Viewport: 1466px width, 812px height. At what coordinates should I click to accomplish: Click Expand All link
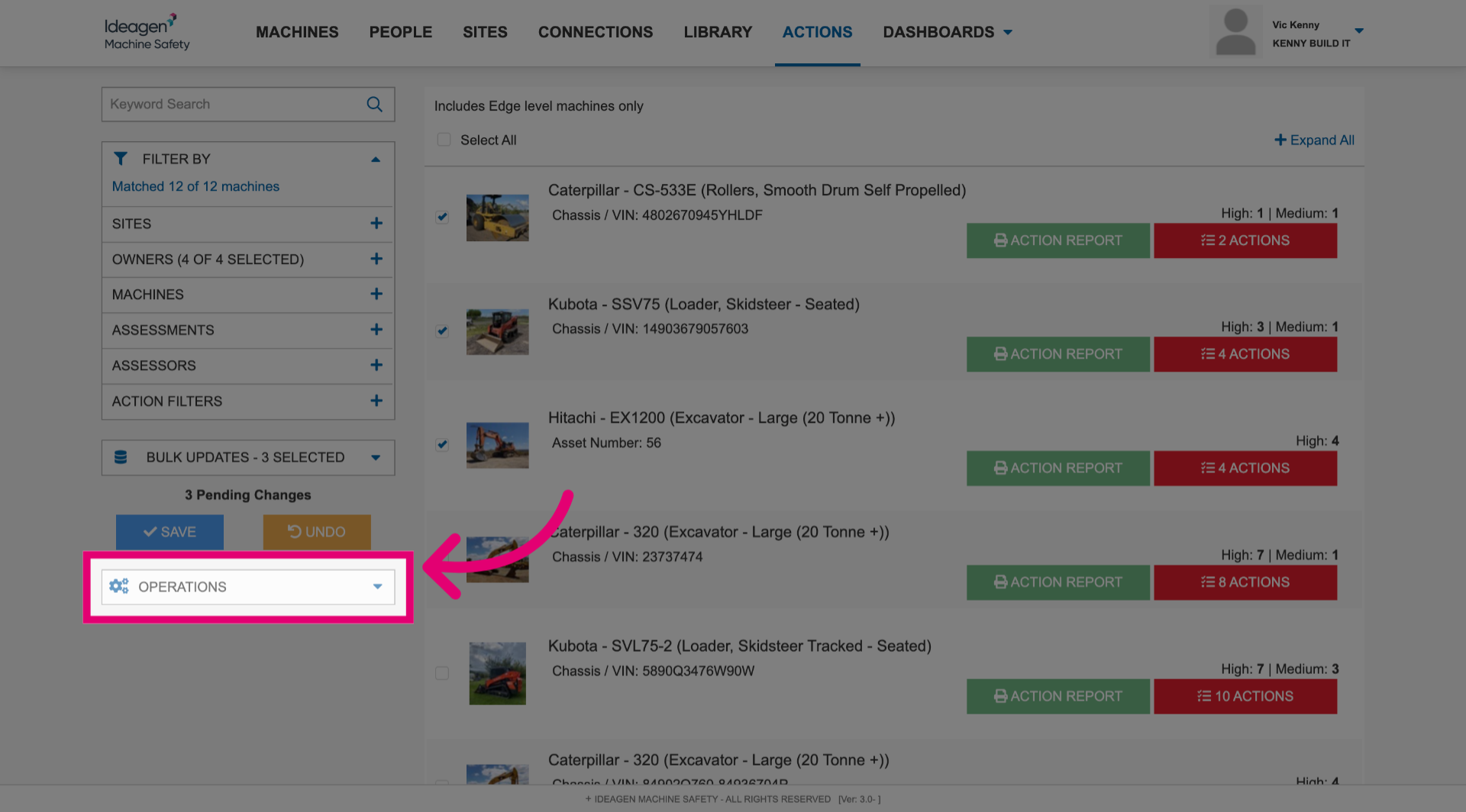point(1314,140)
